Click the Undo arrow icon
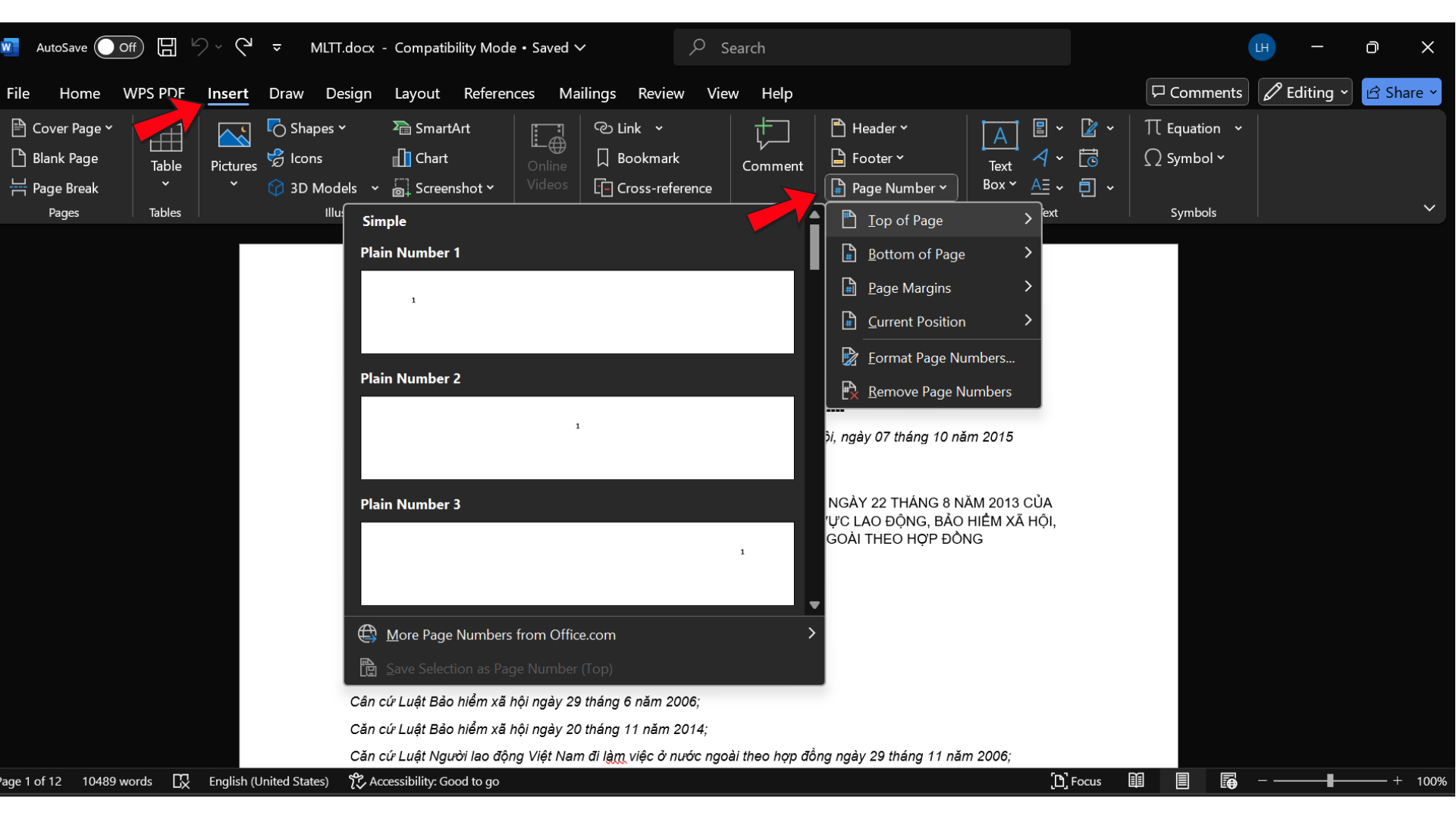Image resolution: width=1456 pixels, height=819 pixels. pos(199,47)
